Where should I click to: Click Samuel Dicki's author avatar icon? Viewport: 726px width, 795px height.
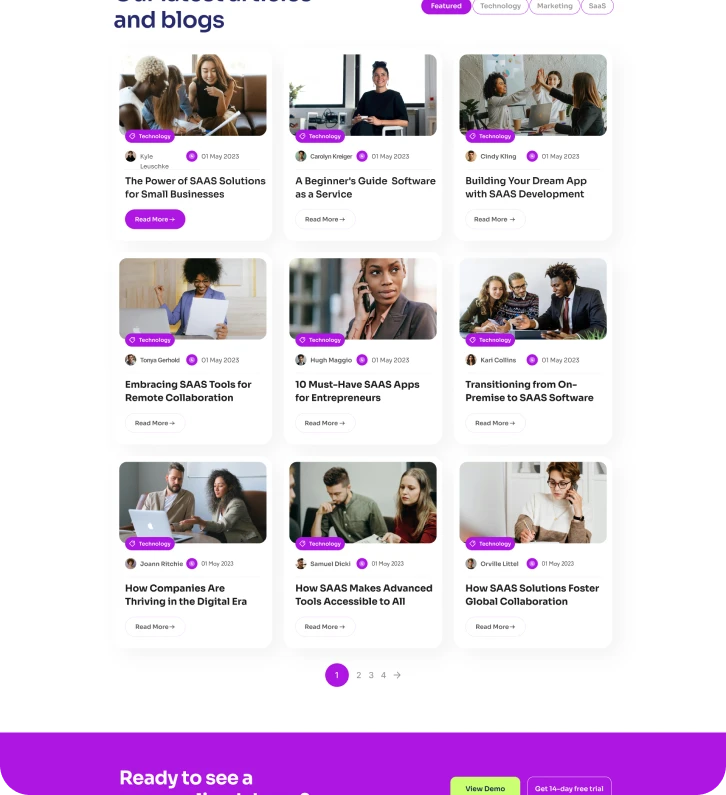301,564
